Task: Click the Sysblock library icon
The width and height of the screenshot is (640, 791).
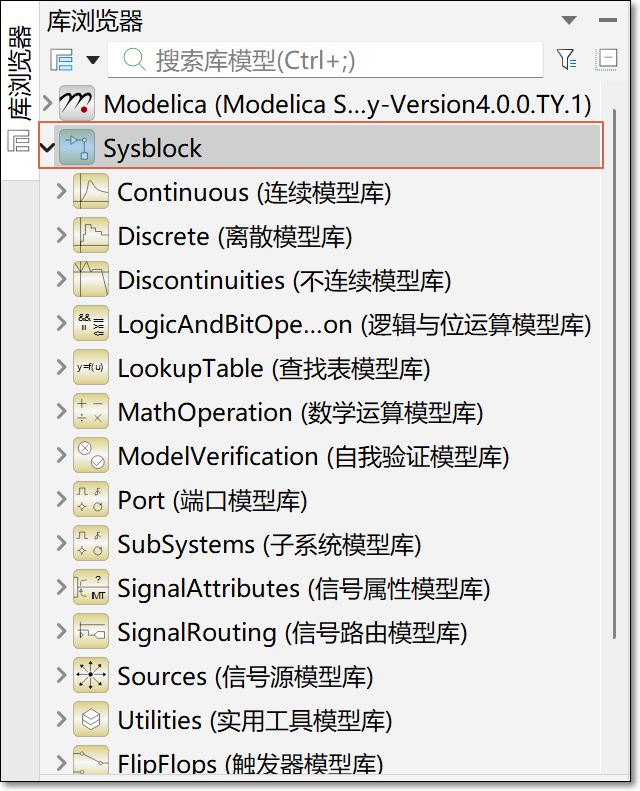Action: point(76,147)
